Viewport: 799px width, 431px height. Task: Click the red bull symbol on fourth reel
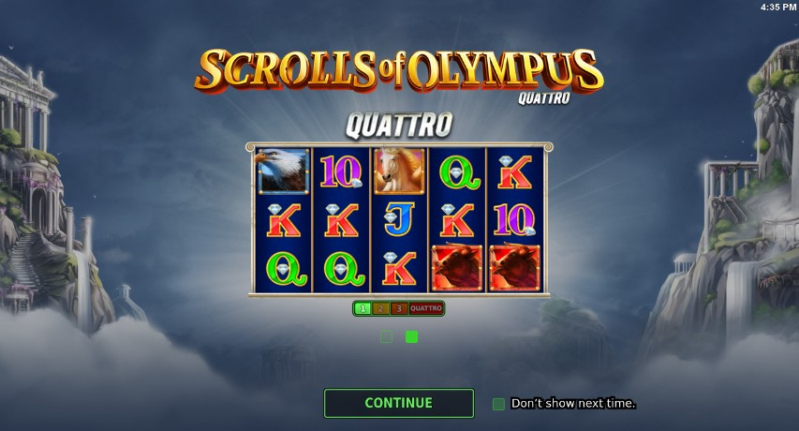[457, 268]
